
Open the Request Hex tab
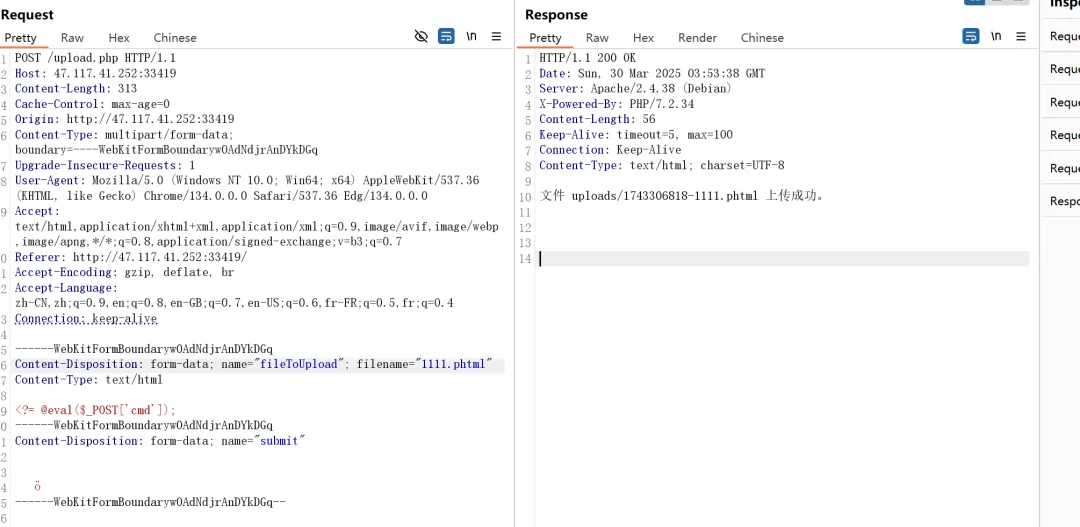coord(119,38)
